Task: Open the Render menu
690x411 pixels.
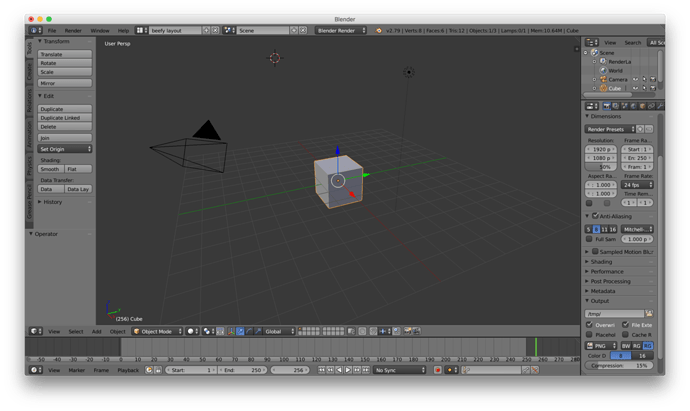Action: [x=73, y=30]
